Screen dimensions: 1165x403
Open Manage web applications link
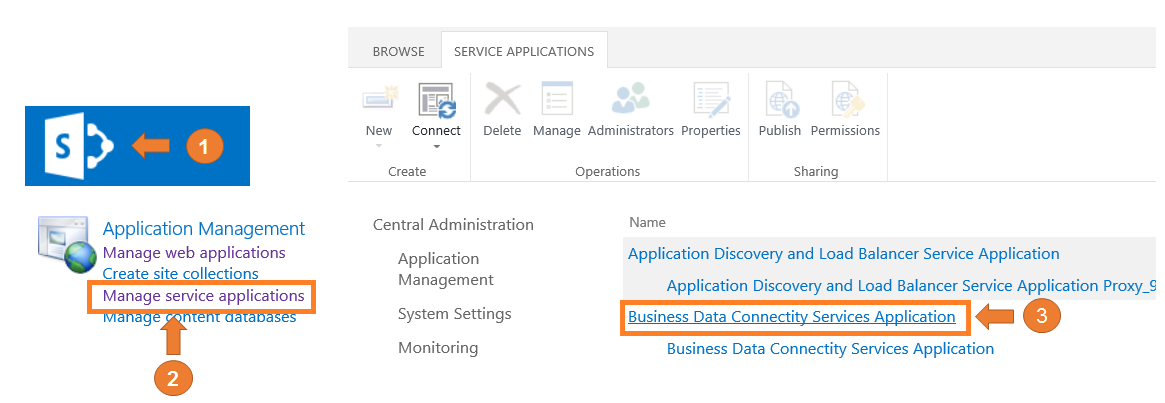click(x=194, y=253)
